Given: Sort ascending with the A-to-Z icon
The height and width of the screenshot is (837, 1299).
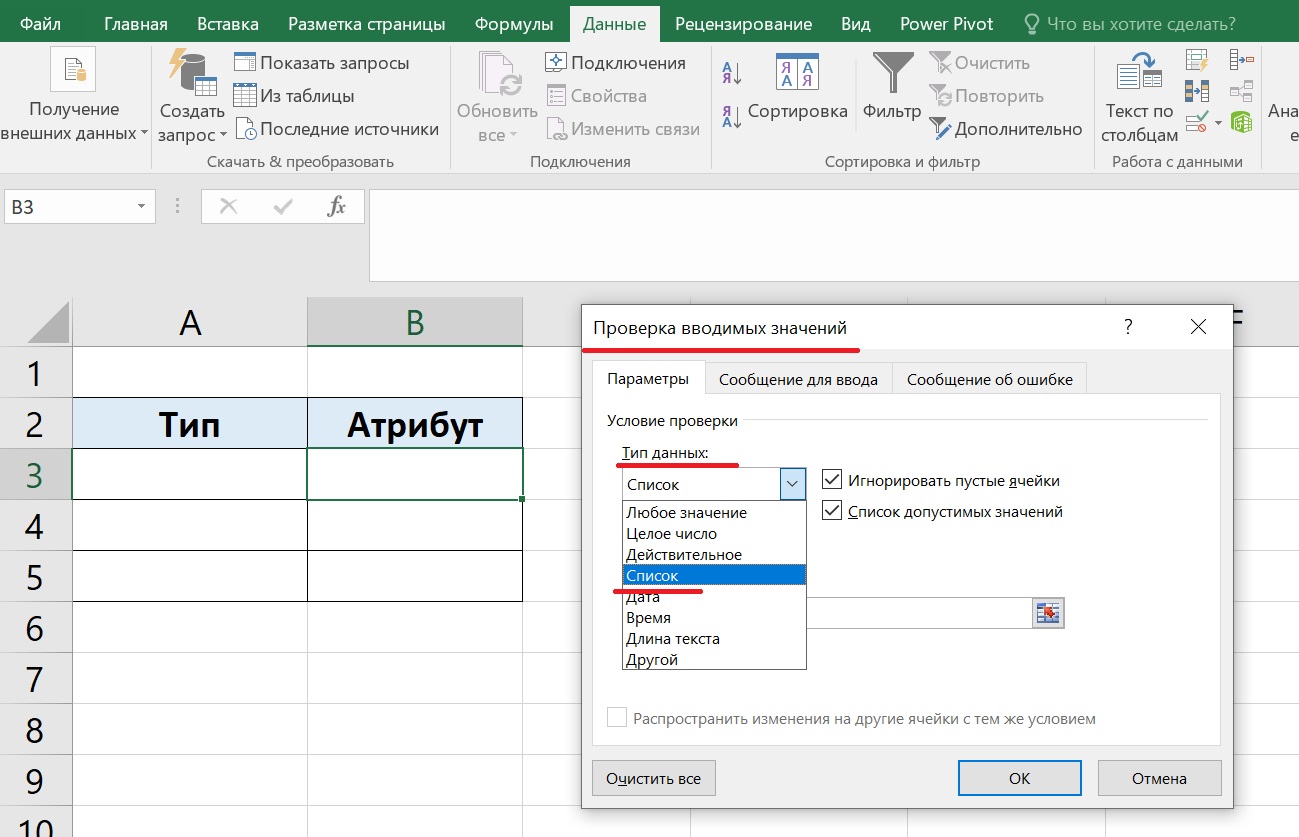Looking at the screenshot, I should (x=731, y=72).
